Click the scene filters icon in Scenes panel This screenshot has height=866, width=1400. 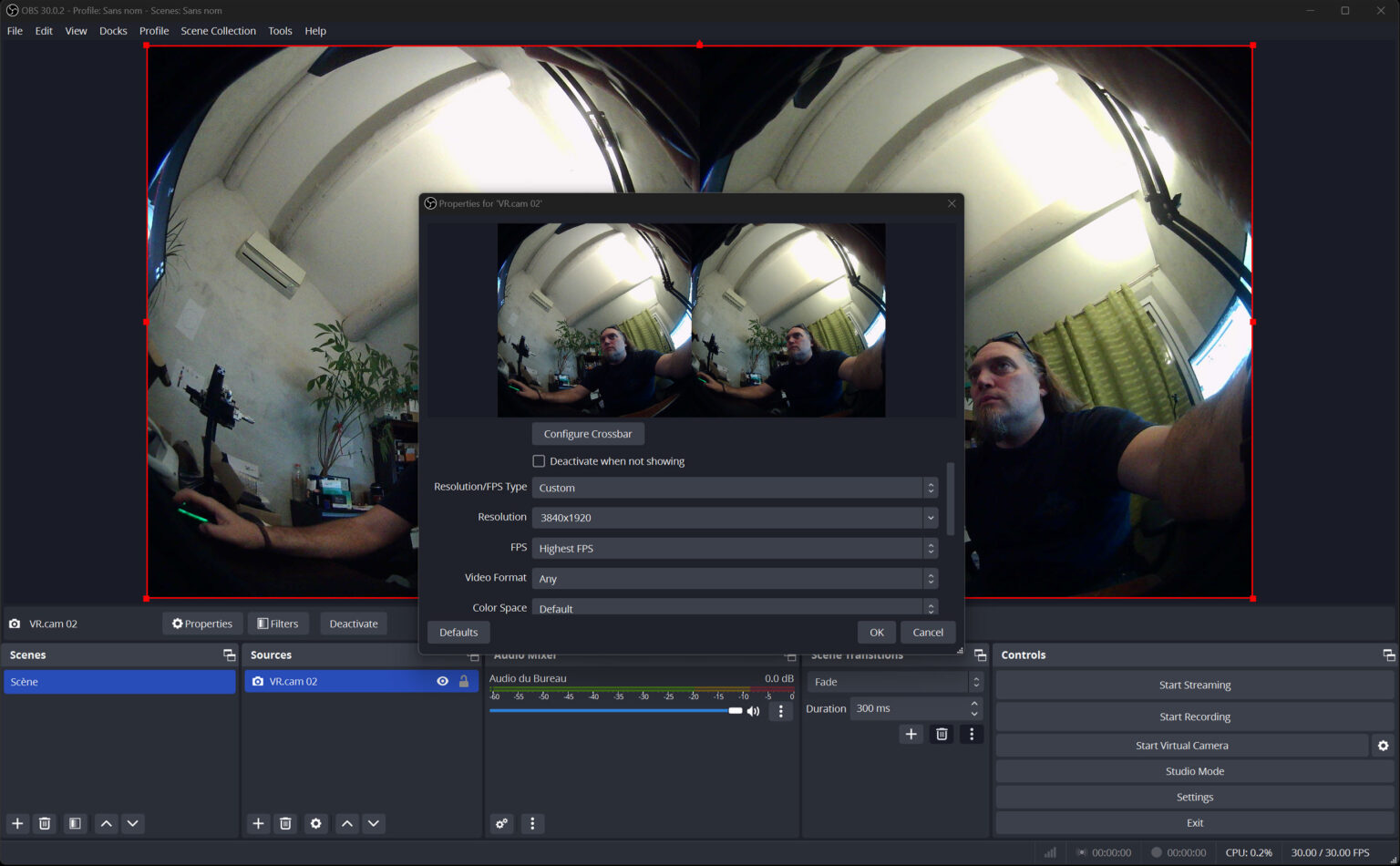pos(74,823)
